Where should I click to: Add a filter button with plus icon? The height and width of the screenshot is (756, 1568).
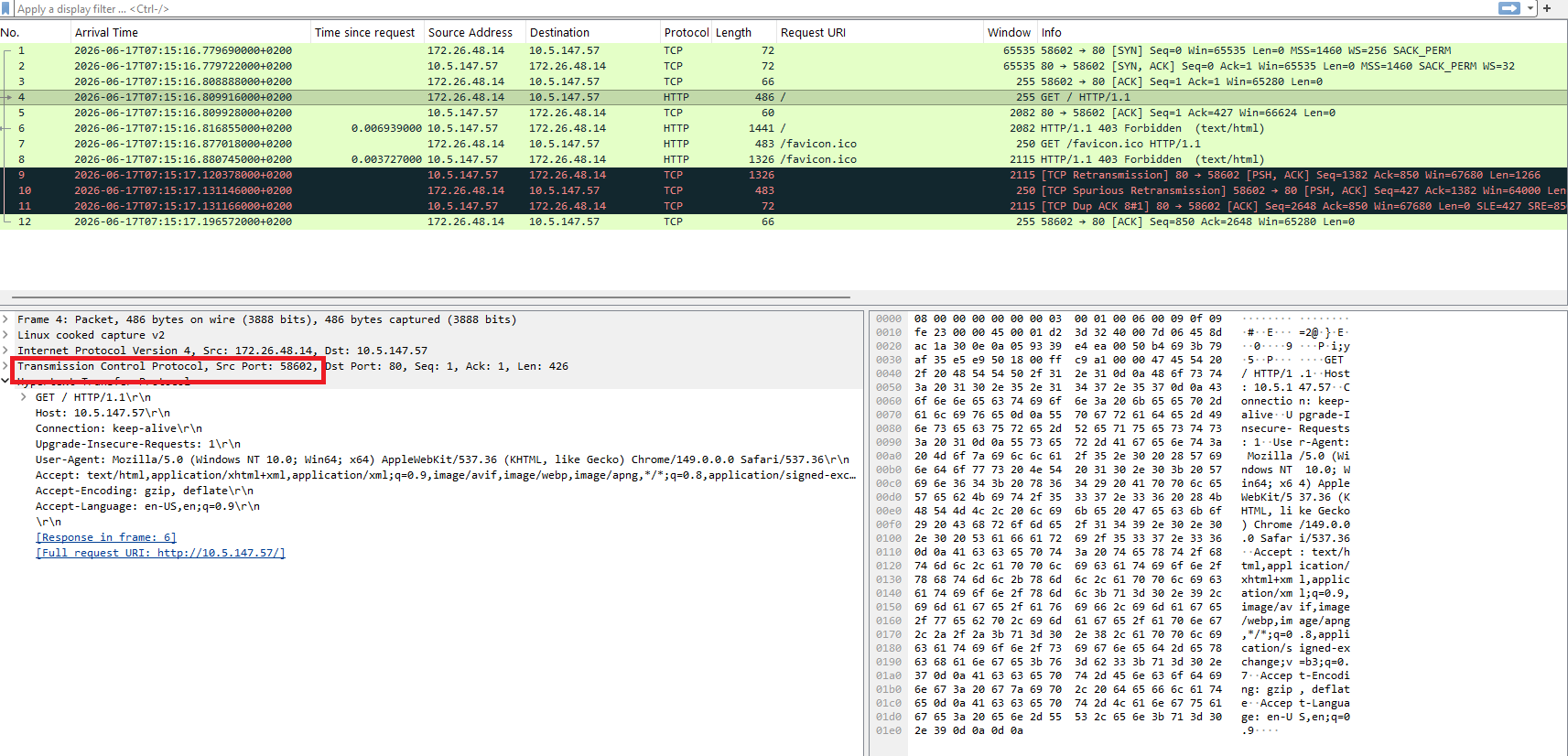tap(1547, 8)
